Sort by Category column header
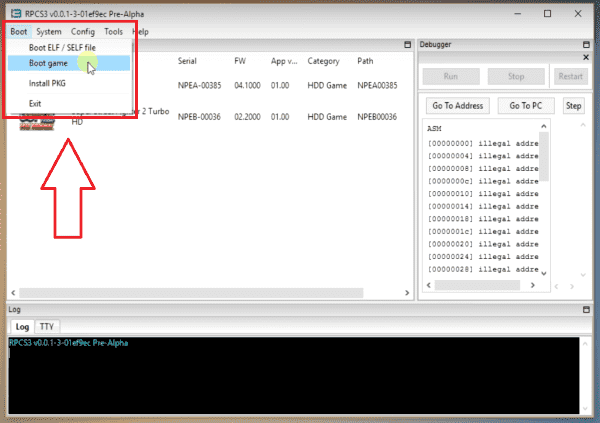Image resolution: width=600 pixels, height=423 pixels. pyautogui.click(x=323, y=61)
